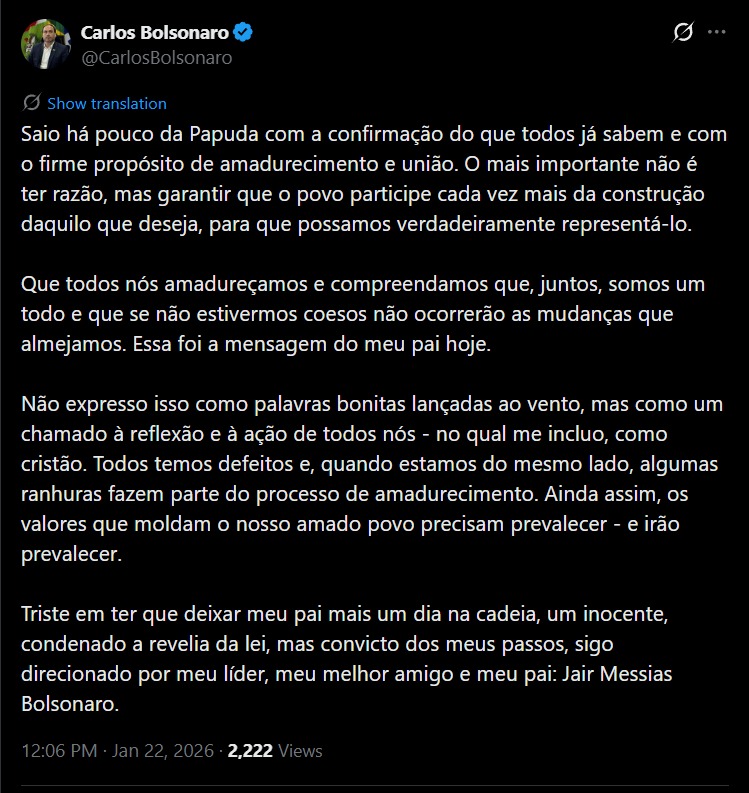Click the paragraph starting "Saio há pouco"

(x=370, y=178)
